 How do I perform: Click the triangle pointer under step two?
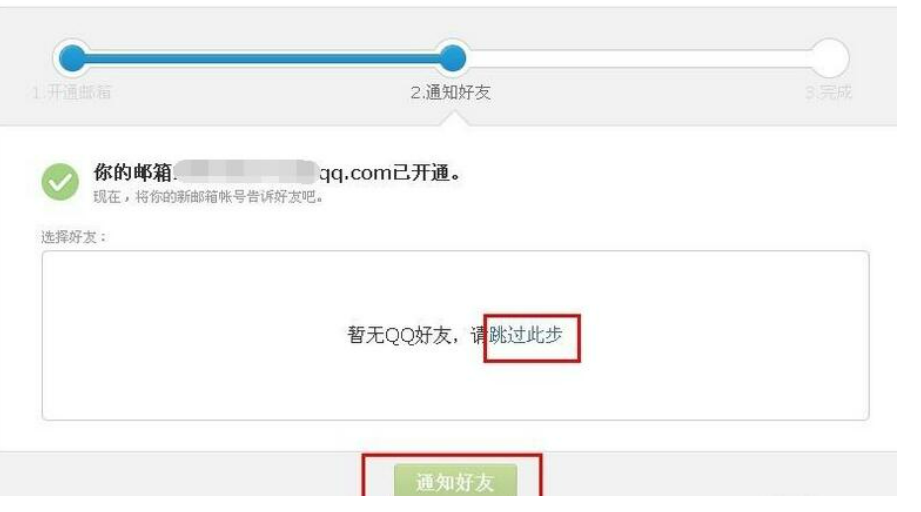click(x=455, y=119)
